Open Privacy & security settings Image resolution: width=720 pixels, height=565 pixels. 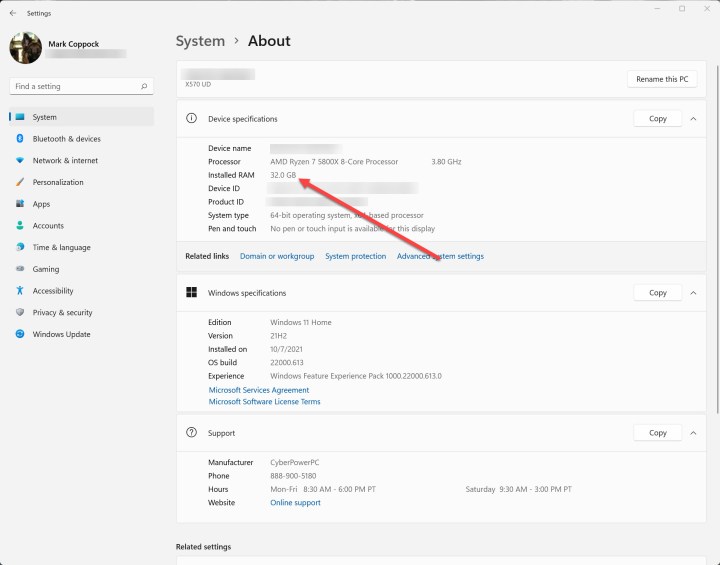[81, 312]
